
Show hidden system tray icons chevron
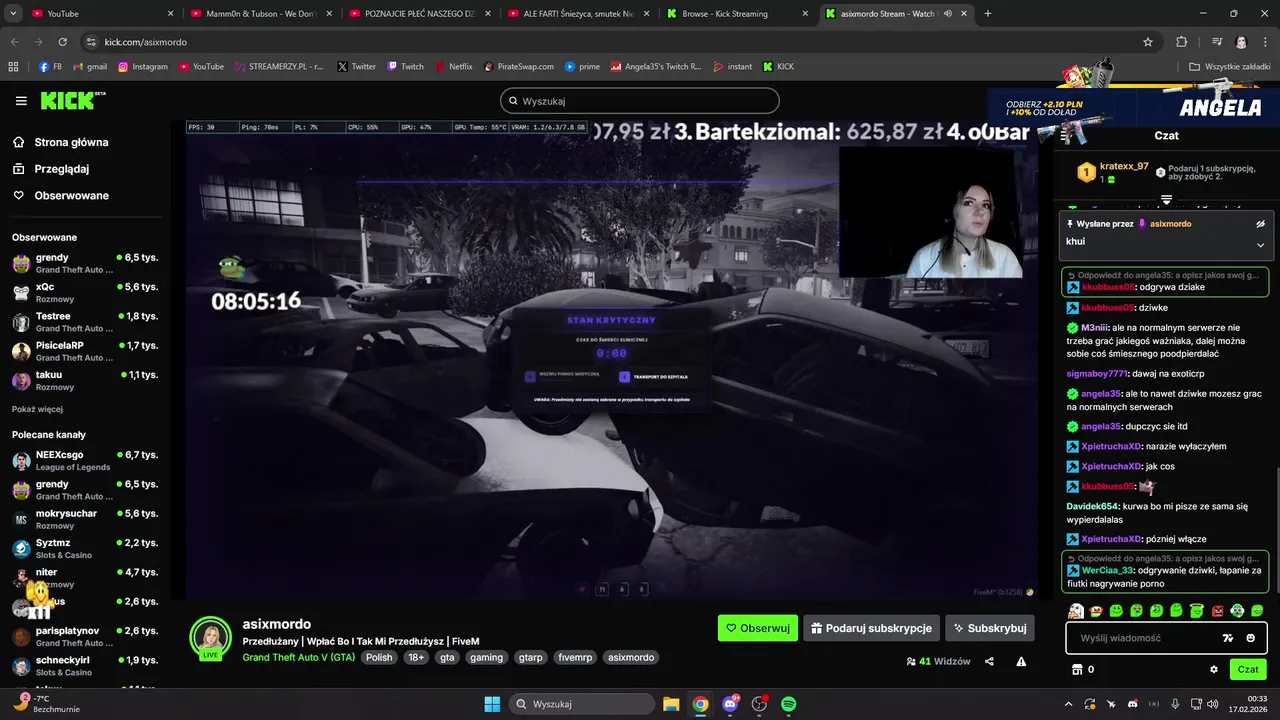click(1068, 704)
